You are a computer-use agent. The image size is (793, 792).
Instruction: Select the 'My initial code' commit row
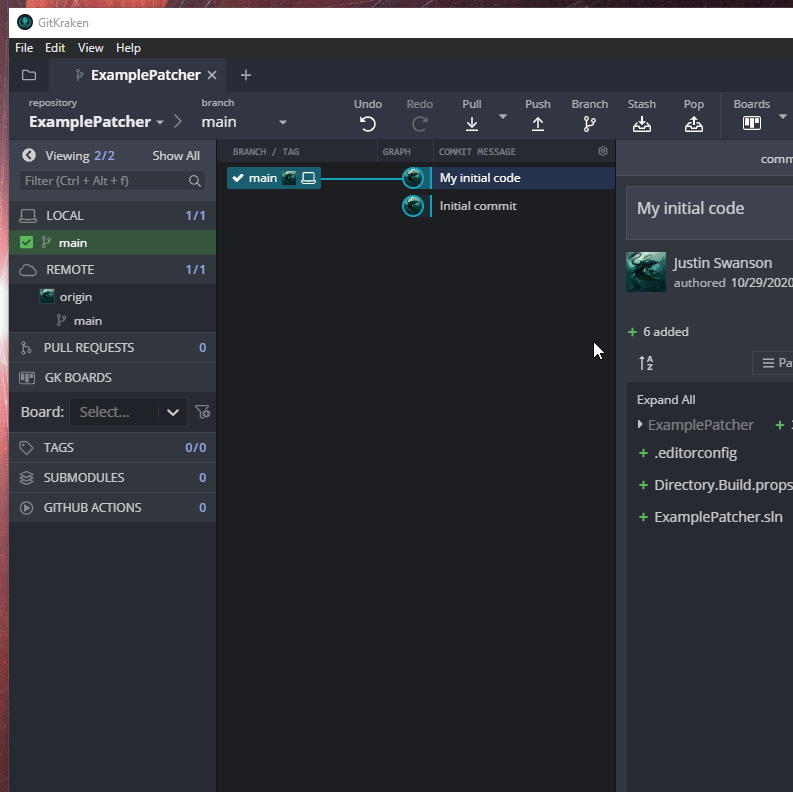coord(523,178)
